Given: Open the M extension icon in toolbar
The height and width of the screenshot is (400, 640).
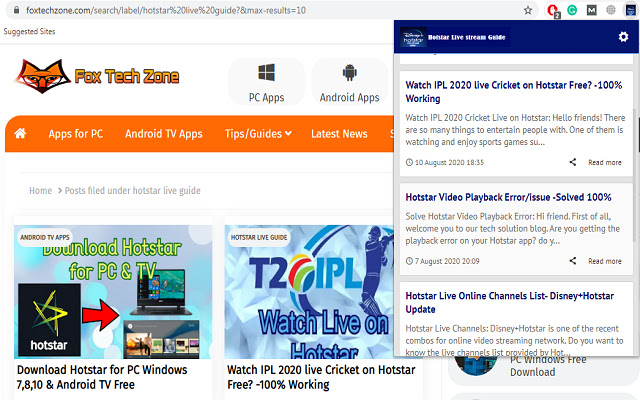Looking at the screenshot, I should click(x=591, y=10).
